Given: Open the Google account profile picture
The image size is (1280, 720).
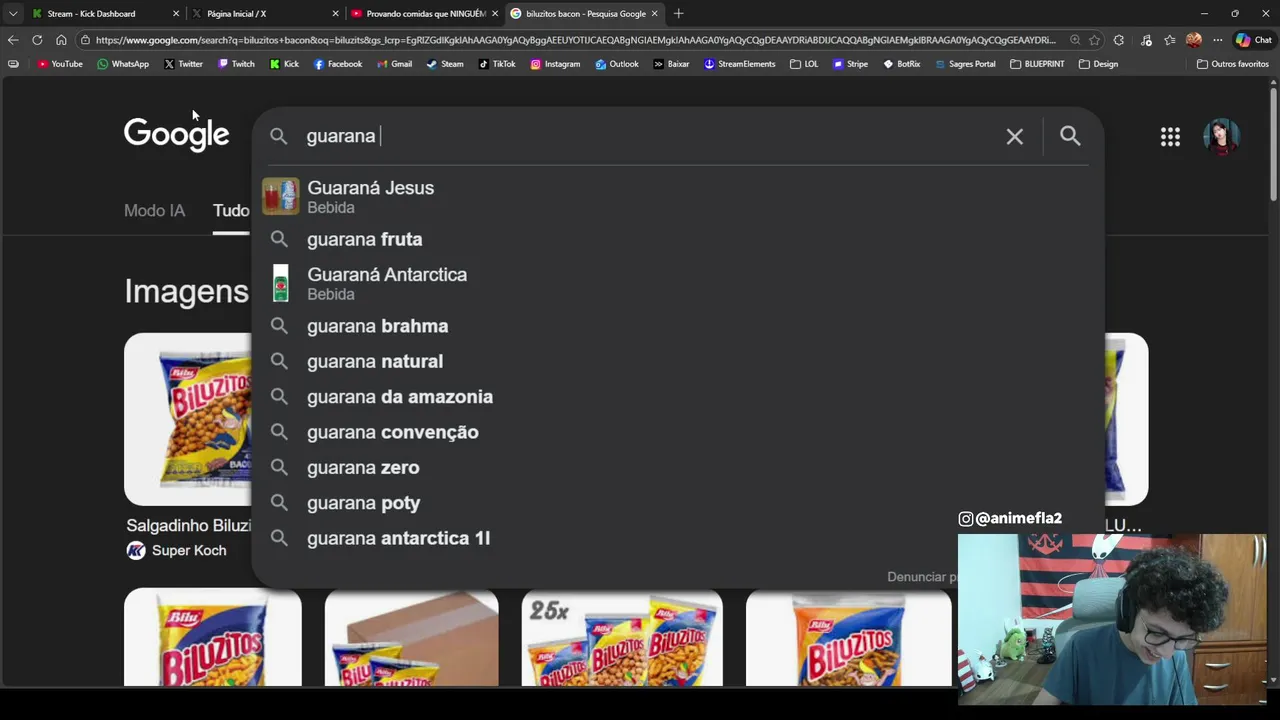Looking at the screenshot, I should point(1221,137).
